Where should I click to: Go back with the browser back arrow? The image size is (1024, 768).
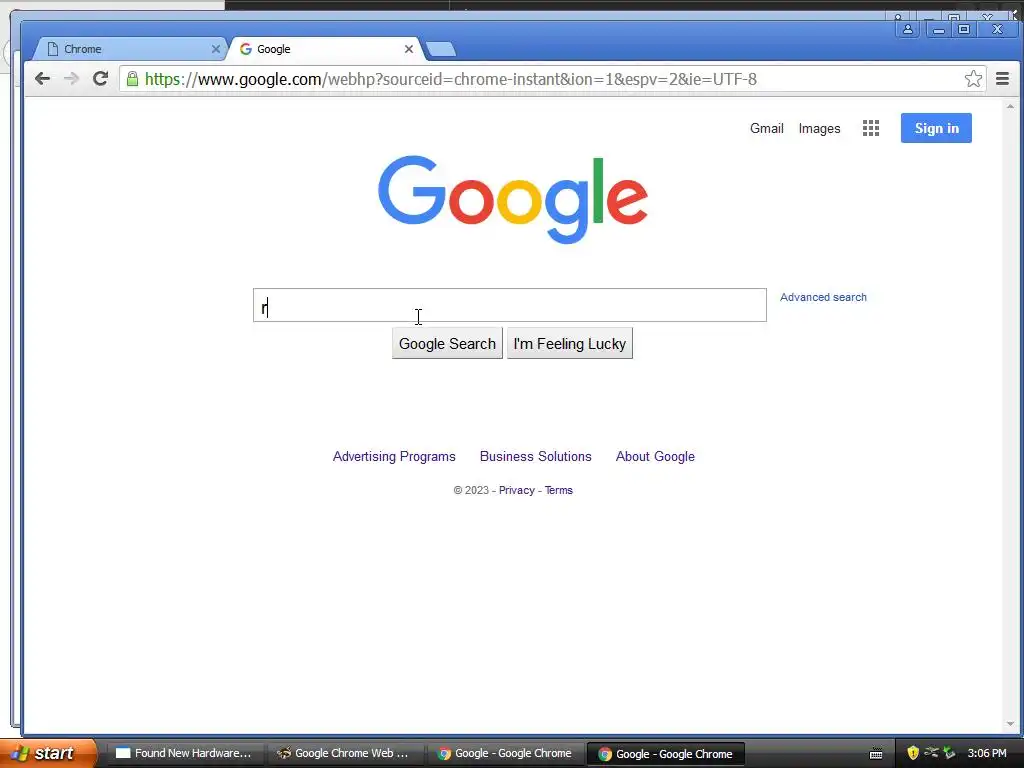(x=42, y=79)
